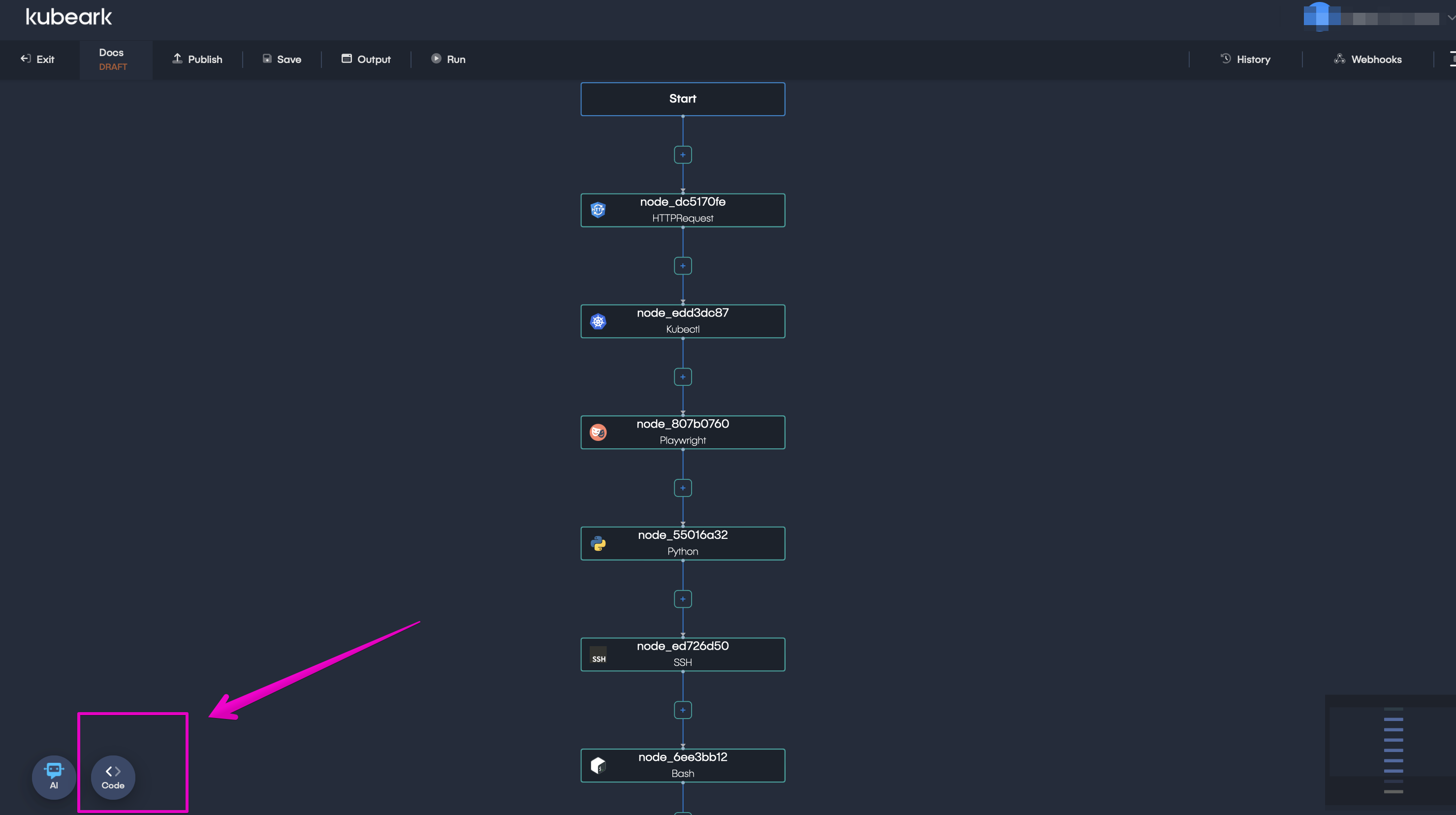Open the Docs DRAFT tab

point(113,59)
